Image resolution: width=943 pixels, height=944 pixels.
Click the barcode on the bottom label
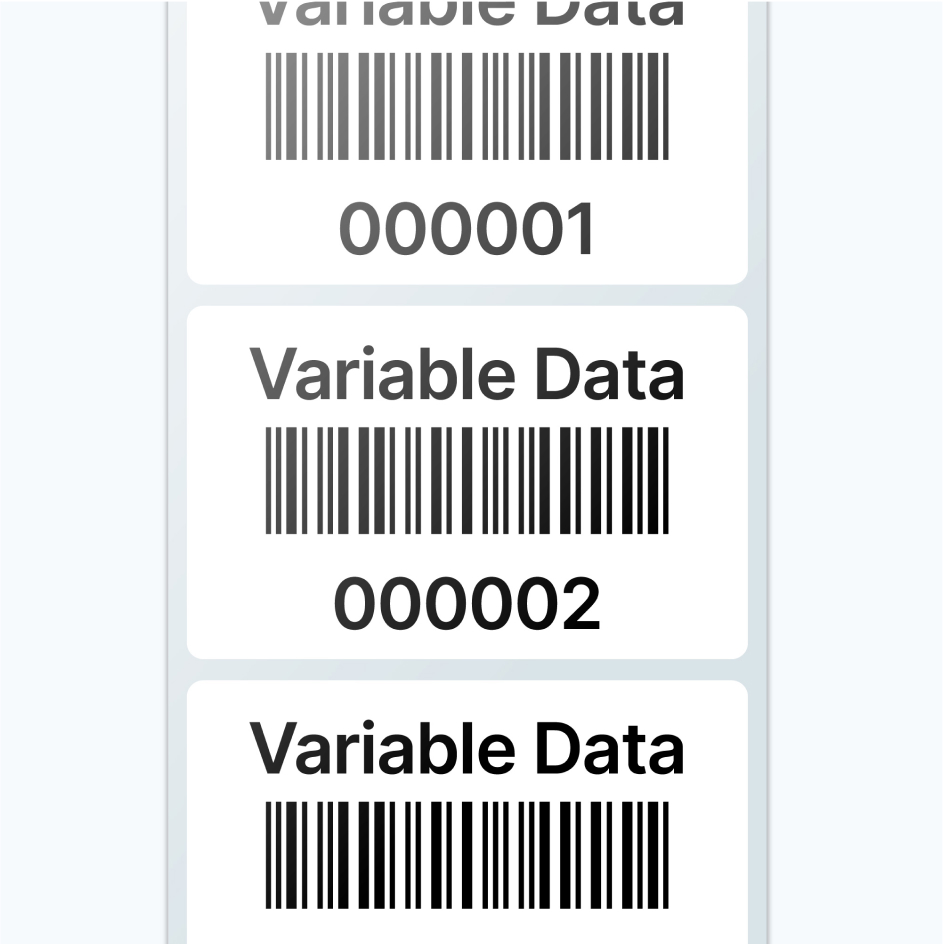point(467,855)
